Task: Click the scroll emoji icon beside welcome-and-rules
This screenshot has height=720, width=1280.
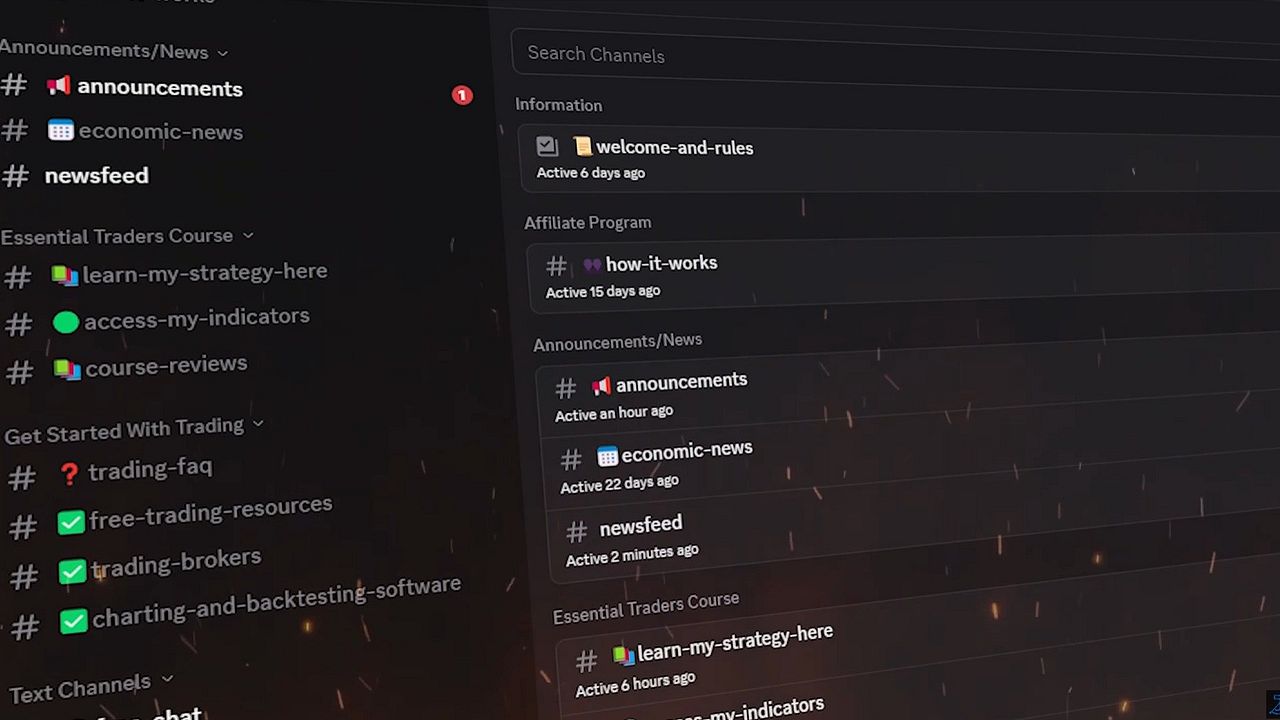Action: point(583,146)
